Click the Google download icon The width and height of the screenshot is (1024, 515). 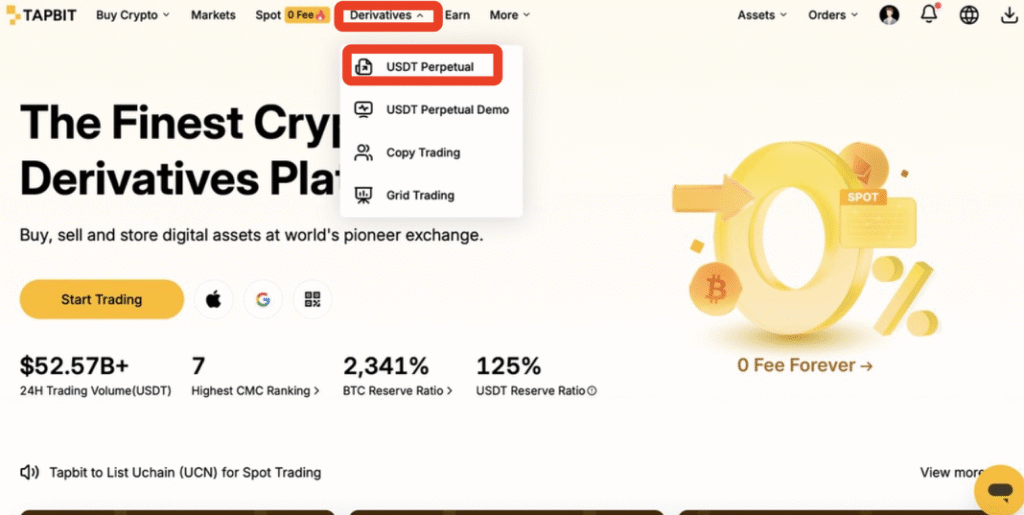point(263,300)
